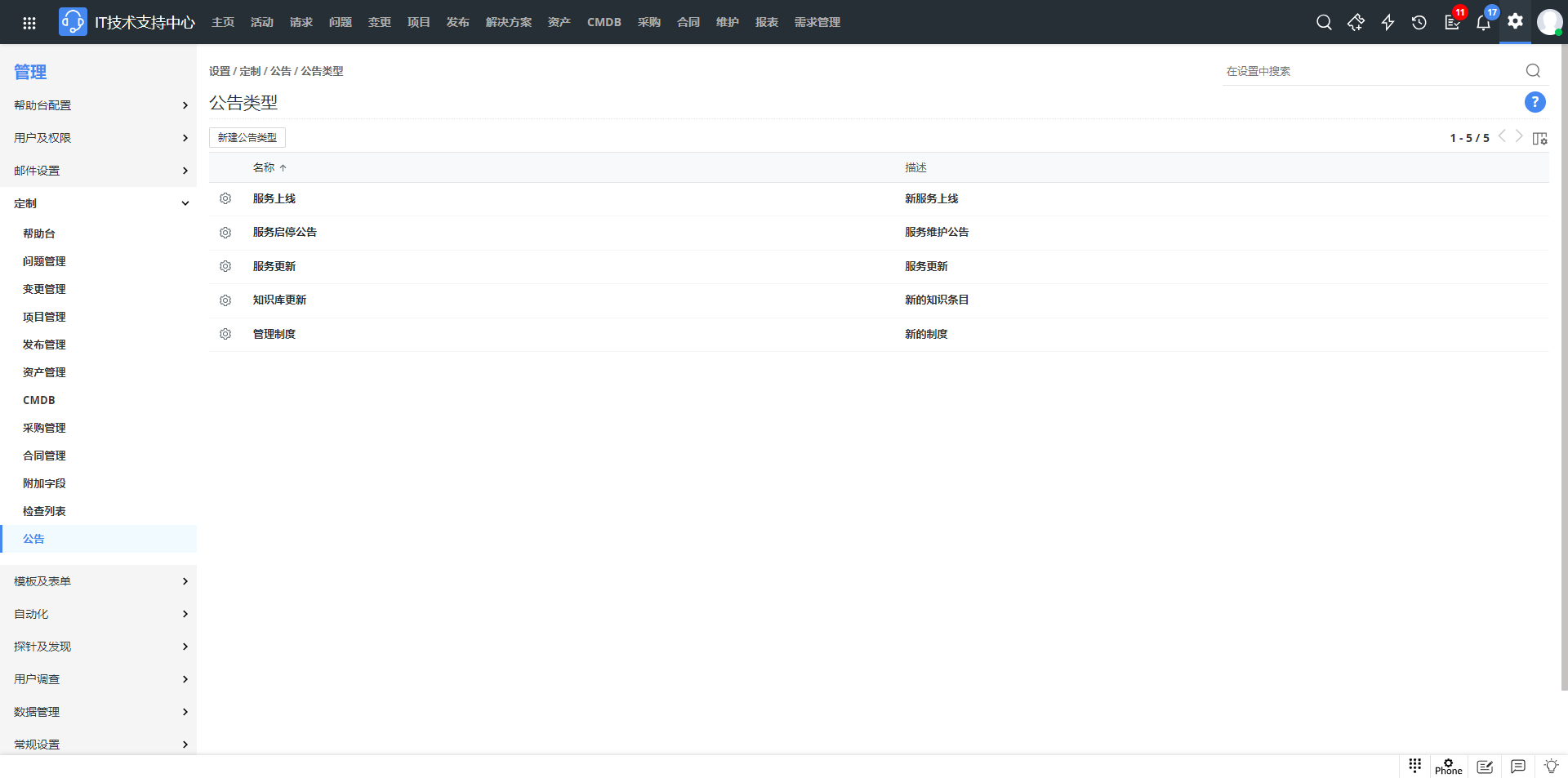The height and width of the screenshot is (778, 1568).
Task: Select 检查列表 in the sidebar
Action: tap(44, 511)
